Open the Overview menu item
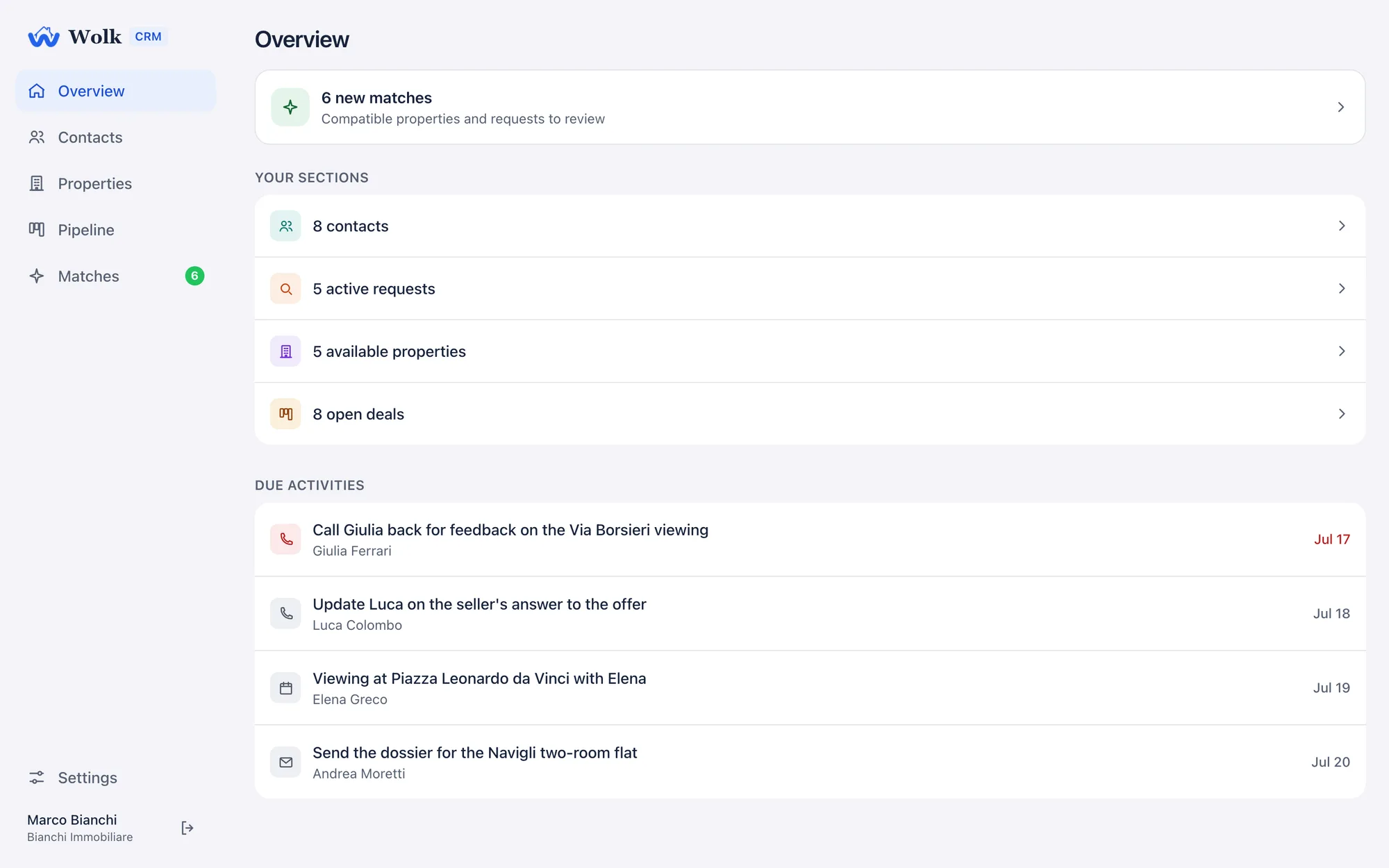Screen dimensions: 1389x868 (x=115, y=91)
